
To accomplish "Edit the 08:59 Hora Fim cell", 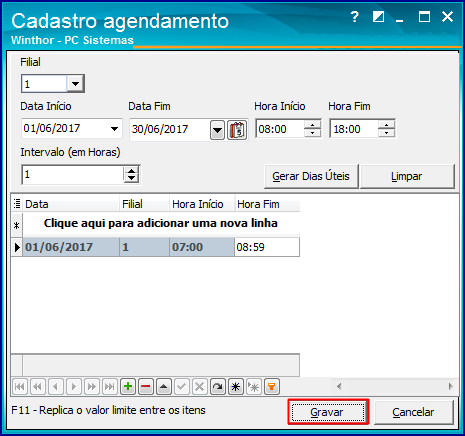I will tap(267, 247).
